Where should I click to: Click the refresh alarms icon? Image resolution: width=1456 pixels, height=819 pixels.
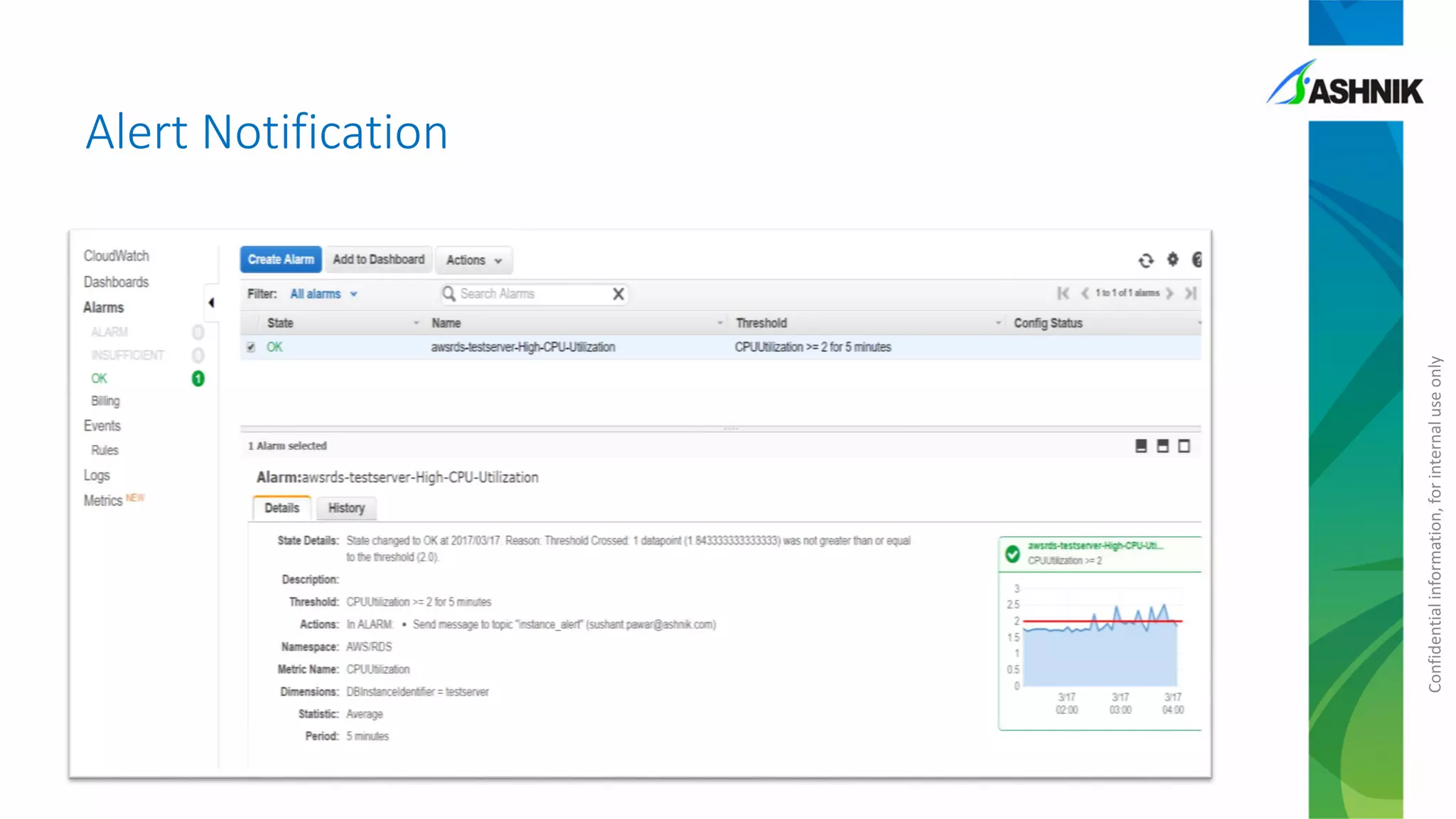point(1145,261)
